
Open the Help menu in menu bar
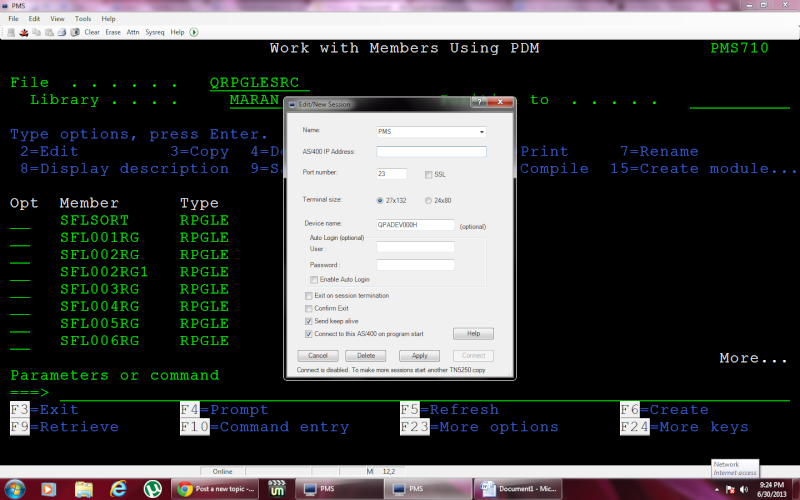(108, 19)
